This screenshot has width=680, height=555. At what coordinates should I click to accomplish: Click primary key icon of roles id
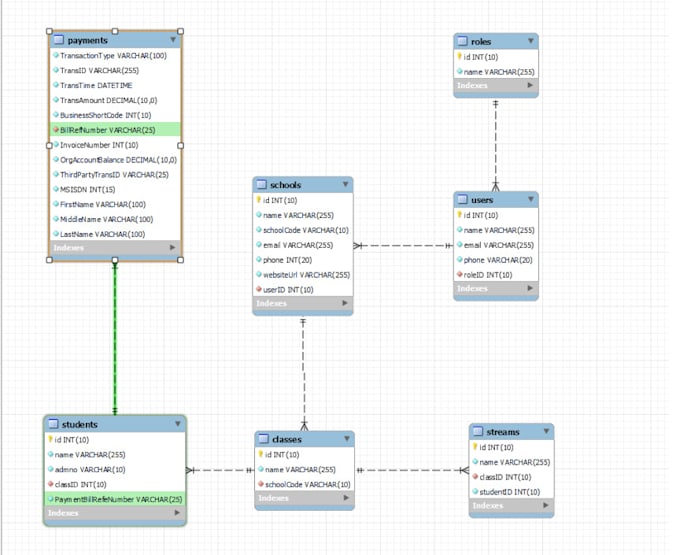coord(459,56)
